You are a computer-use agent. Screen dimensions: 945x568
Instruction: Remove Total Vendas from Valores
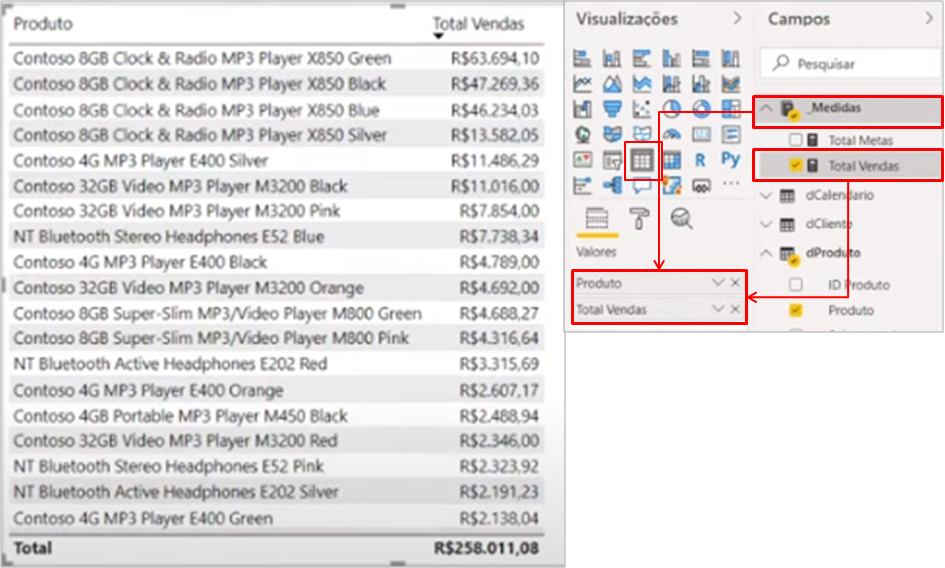[736, 310]
